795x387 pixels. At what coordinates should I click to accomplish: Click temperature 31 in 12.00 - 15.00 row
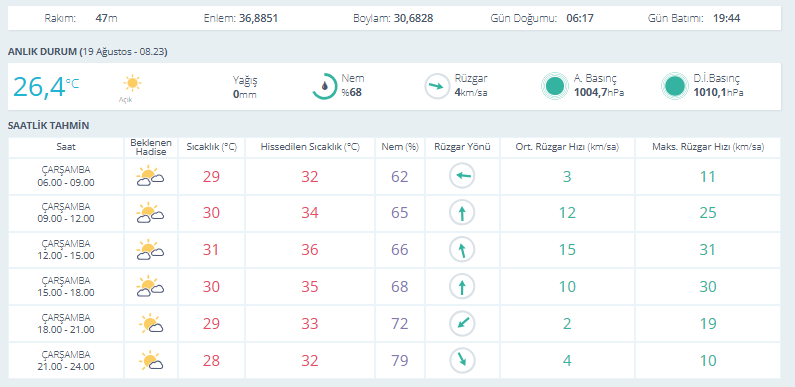click(x=211, y=250)
